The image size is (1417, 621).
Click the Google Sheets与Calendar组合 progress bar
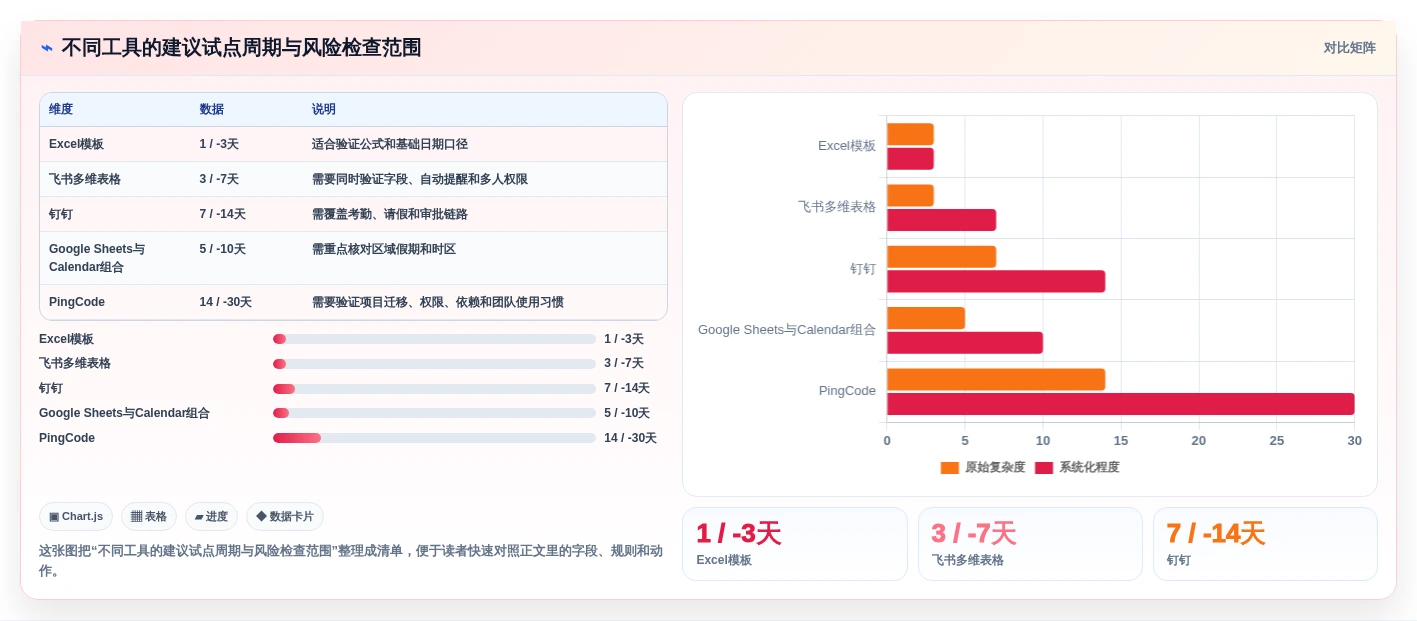click(434, 413)
